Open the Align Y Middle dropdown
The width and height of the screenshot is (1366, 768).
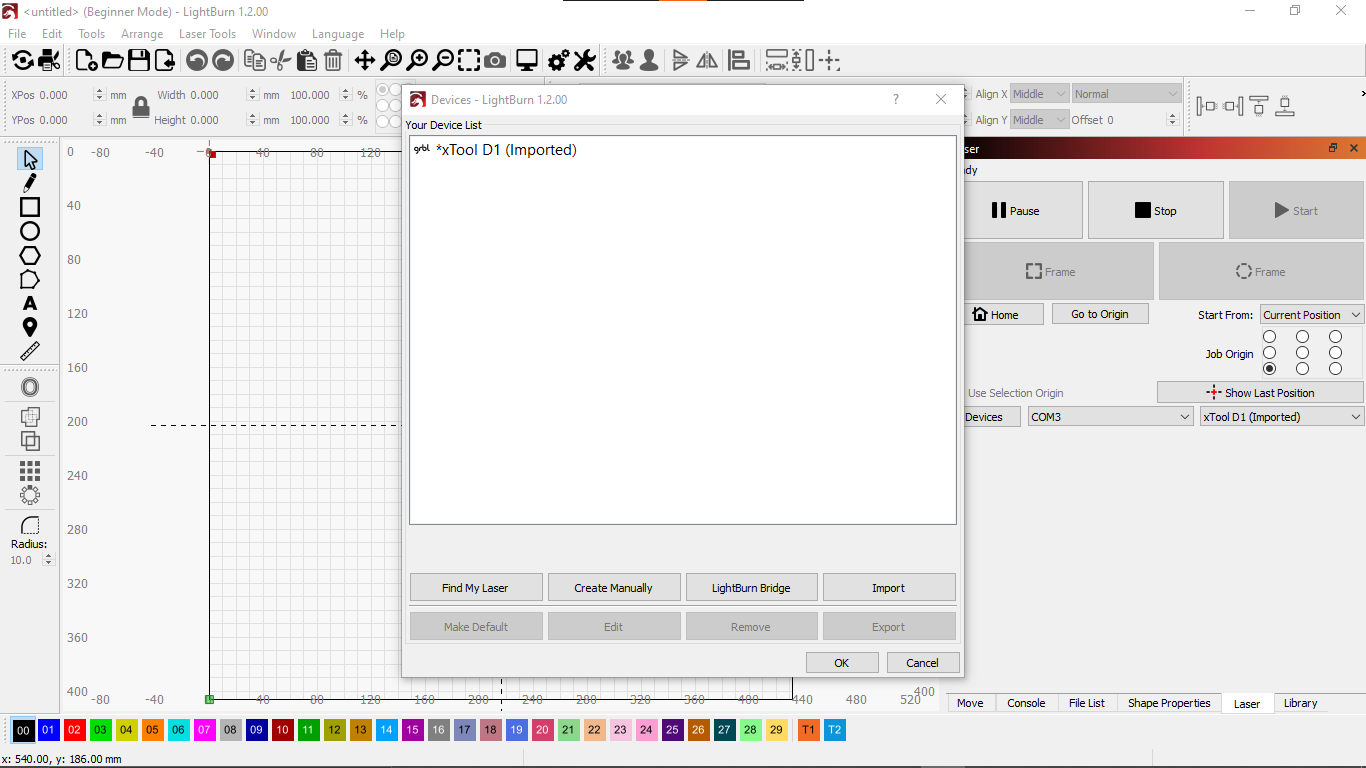(x=1039, y=120)
